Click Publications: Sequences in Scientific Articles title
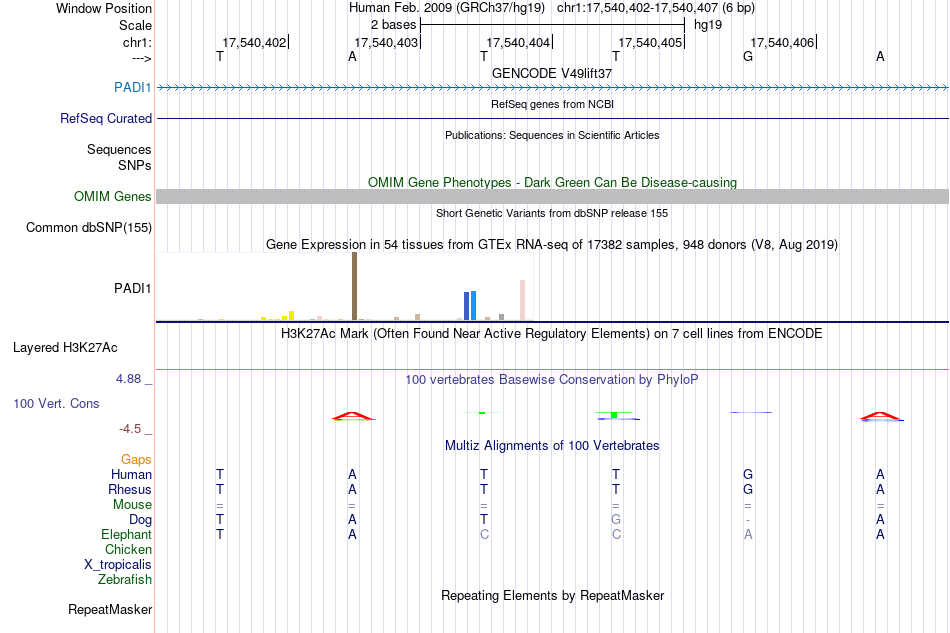Image resolution: width=950 pixels, height=633 pixels. pos(552,135)
